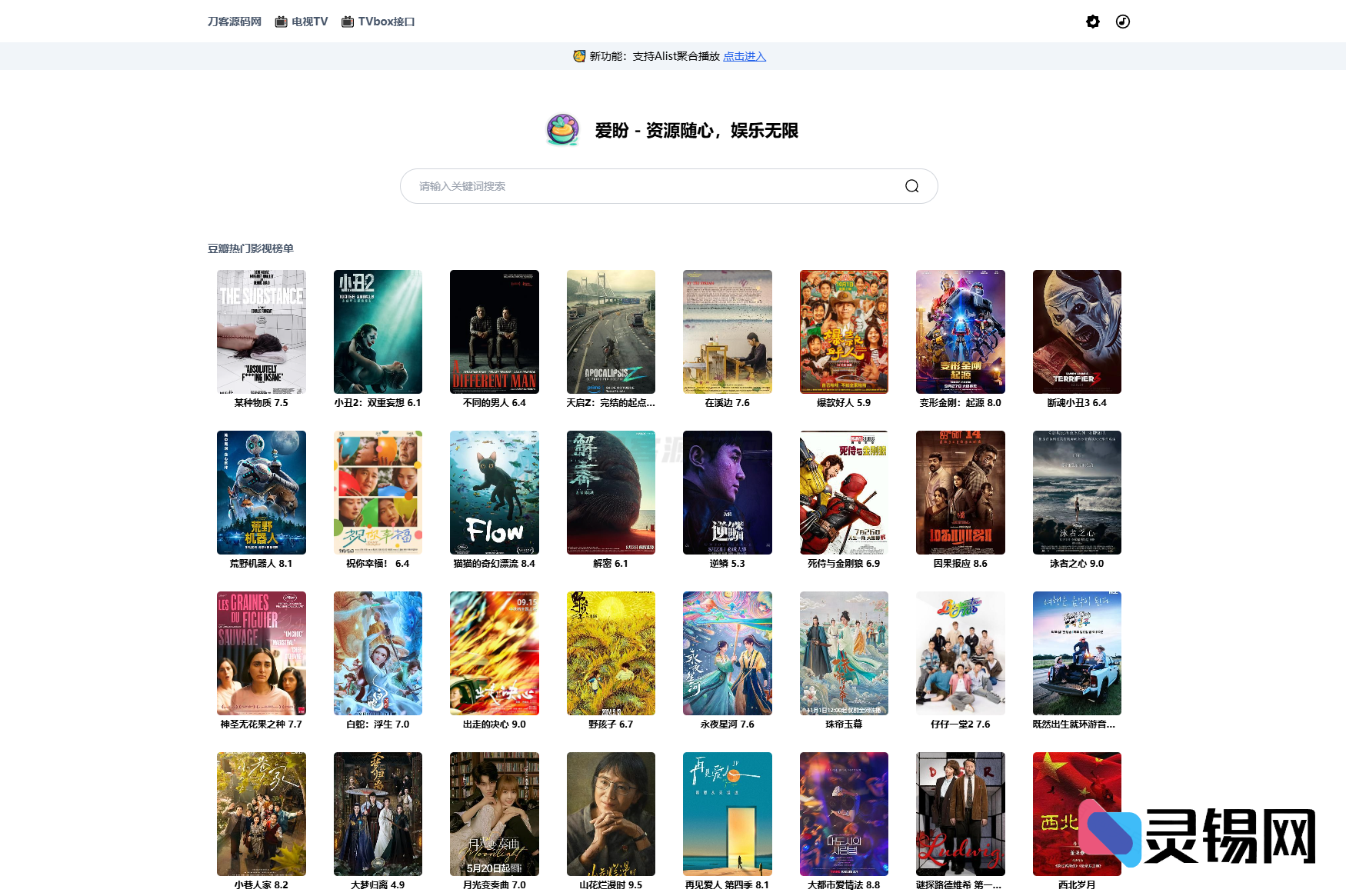The image size is (1346, 896).
Task: Click the 泳者之心 9.0 title
Action: click(1076, 564)
